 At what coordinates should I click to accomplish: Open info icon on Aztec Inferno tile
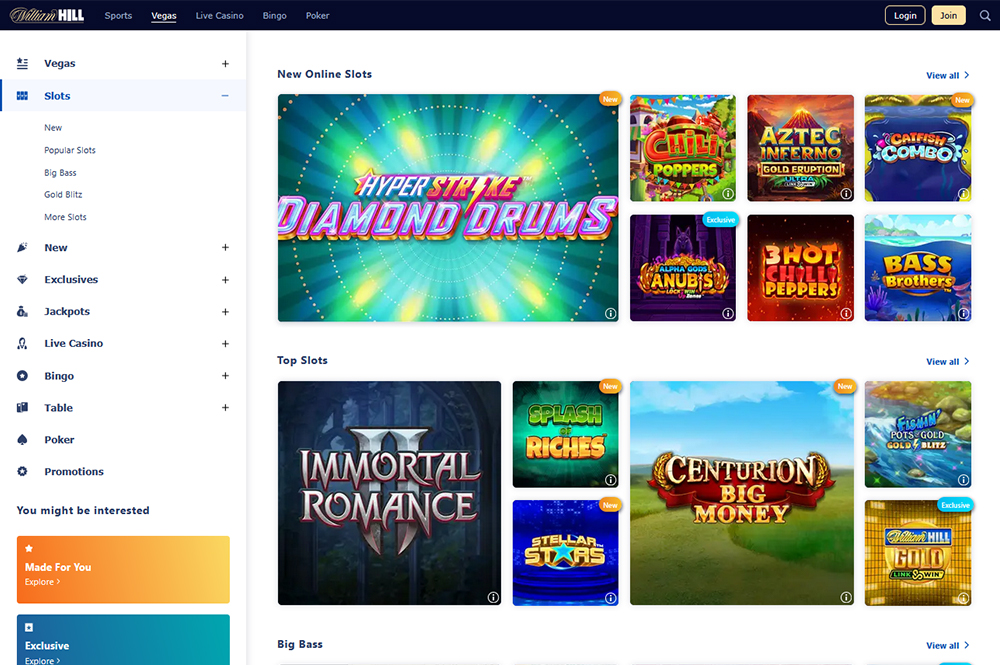(846, 193)
